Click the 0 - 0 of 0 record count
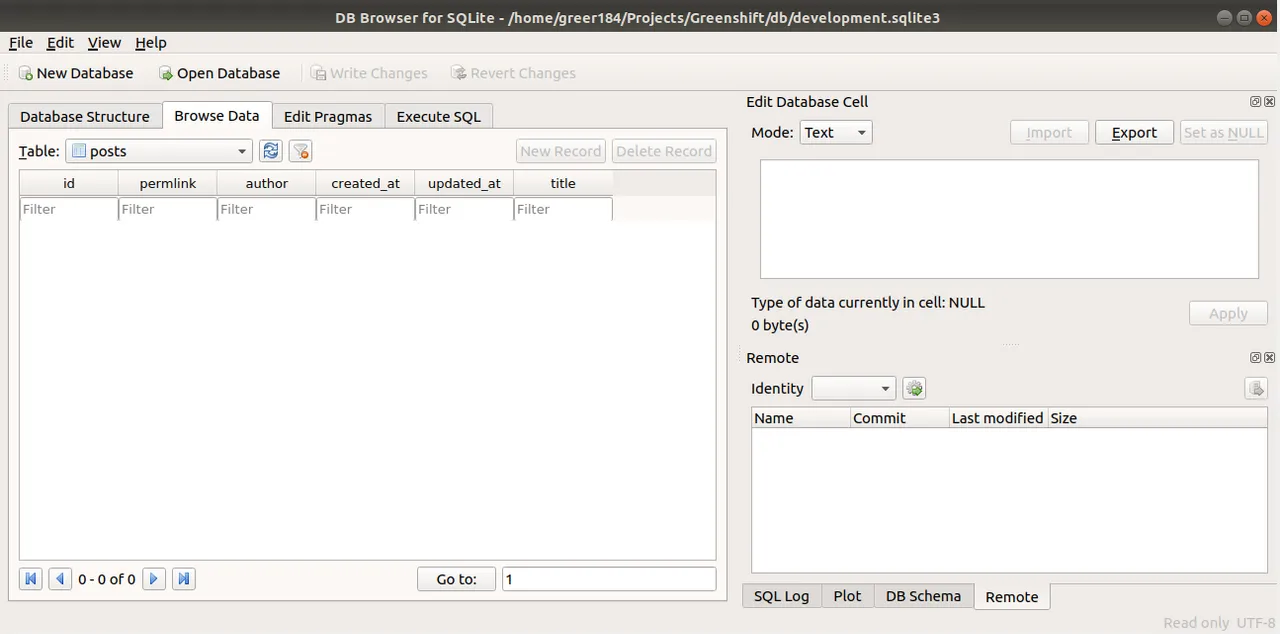Image resolution: width=1280 pixels, height=634 pixels. tap(107, 579)
